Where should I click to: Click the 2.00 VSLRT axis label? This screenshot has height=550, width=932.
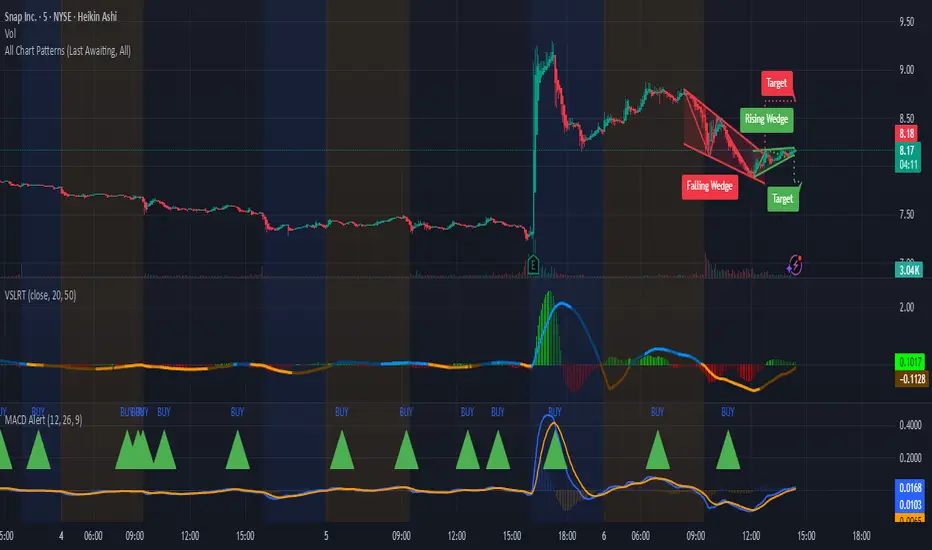pyautogui.click(x=906, y=307)
